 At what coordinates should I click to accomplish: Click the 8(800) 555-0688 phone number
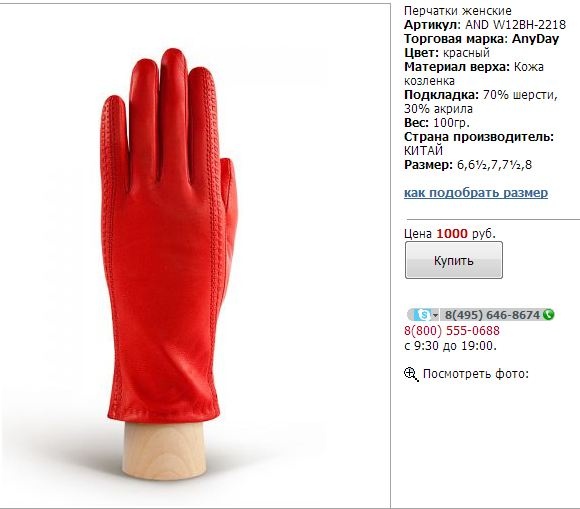coord(452,330)
